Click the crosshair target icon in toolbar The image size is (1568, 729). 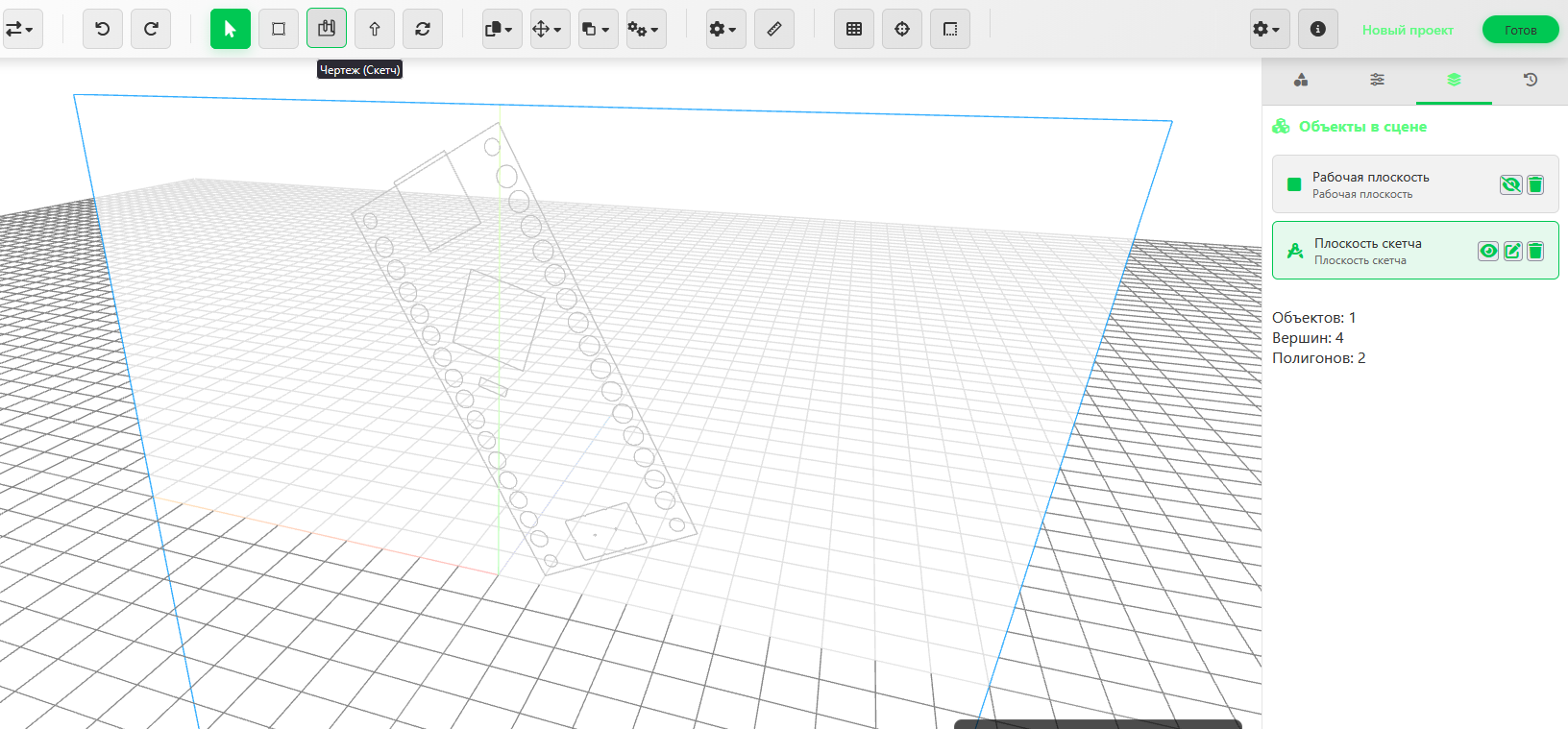[x=902, y=29]
